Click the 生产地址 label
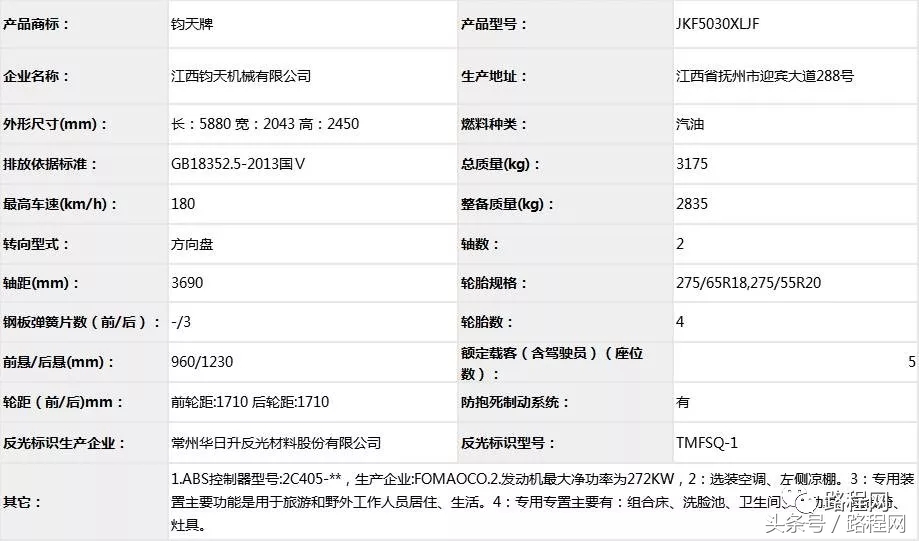 (x=493, y=76)
